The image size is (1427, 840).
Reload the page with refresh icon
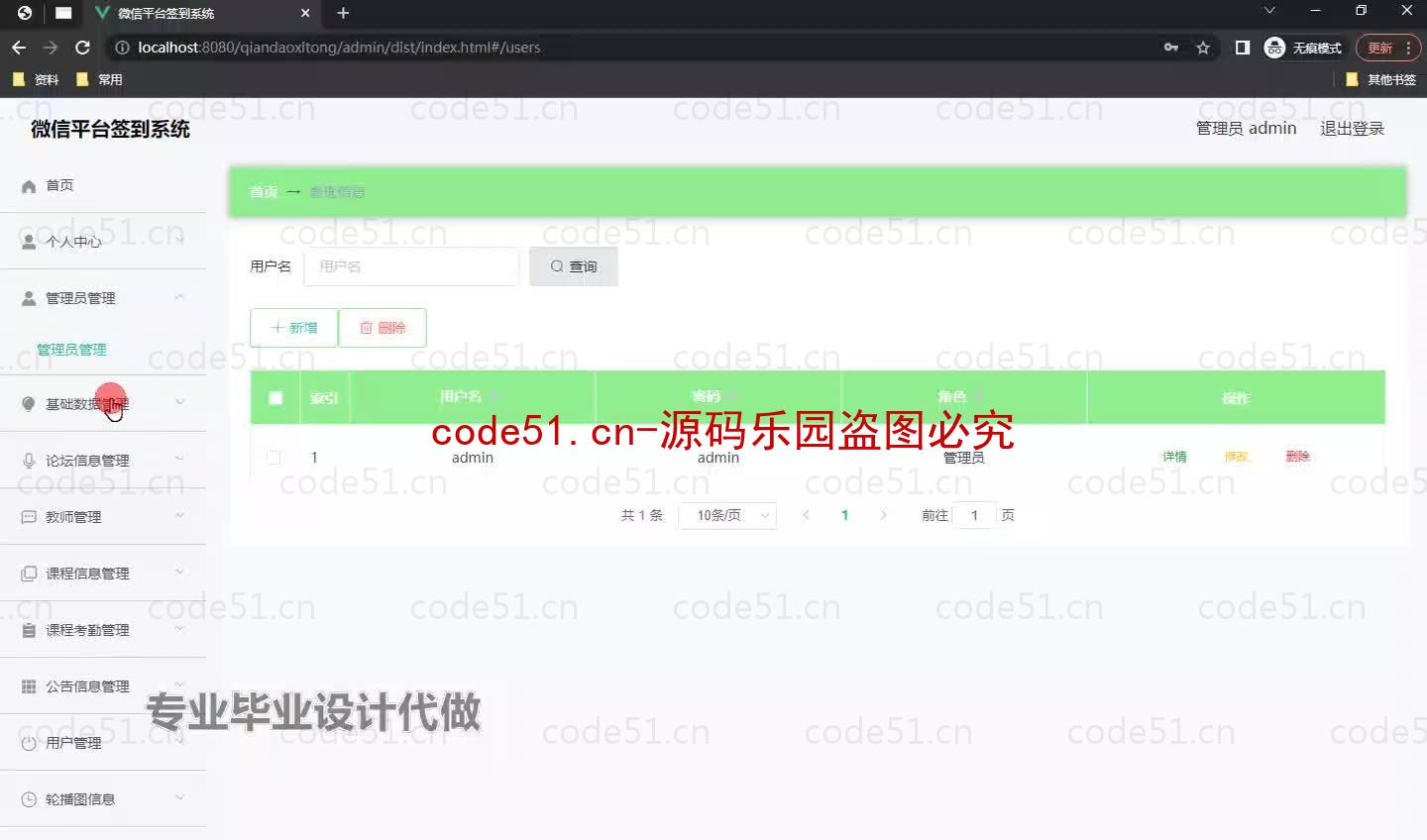click(x=83, y=48)
